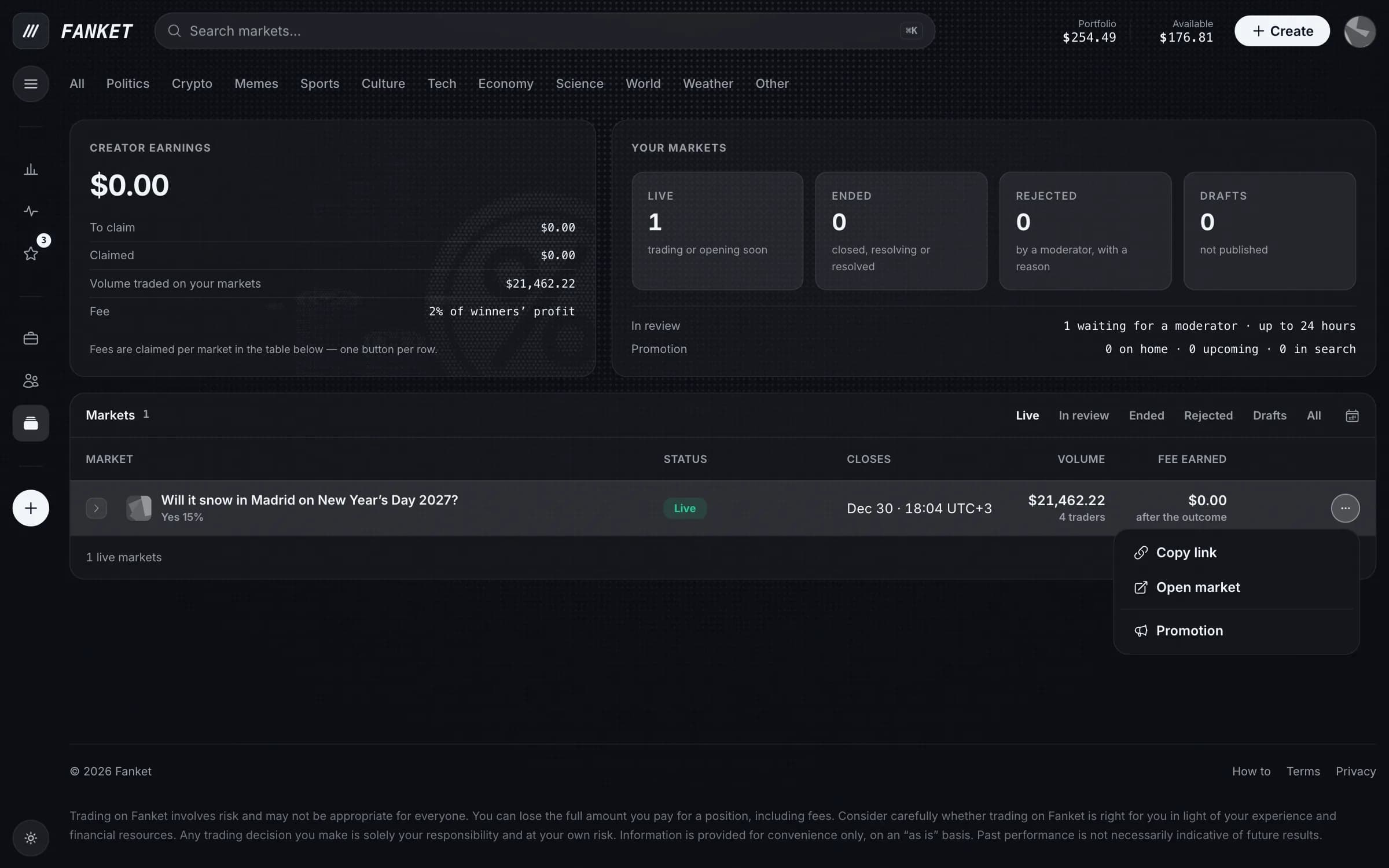The image size is (1389, 868).
Task: Open the Weather category
Action: tap(708, 84)
